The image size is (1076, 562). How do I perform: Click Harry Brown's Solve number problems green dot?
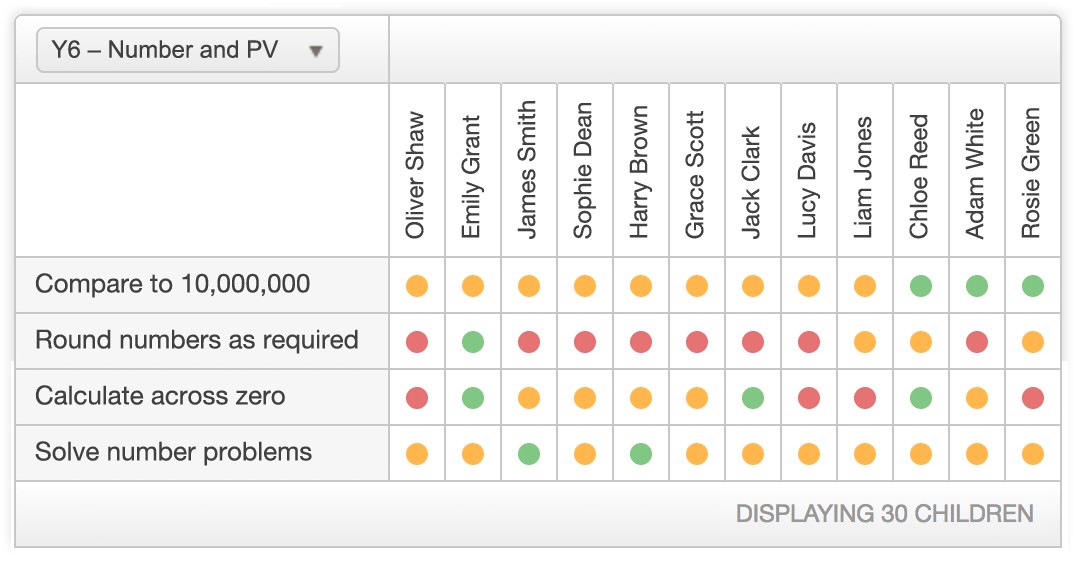(x=640, y=454)
